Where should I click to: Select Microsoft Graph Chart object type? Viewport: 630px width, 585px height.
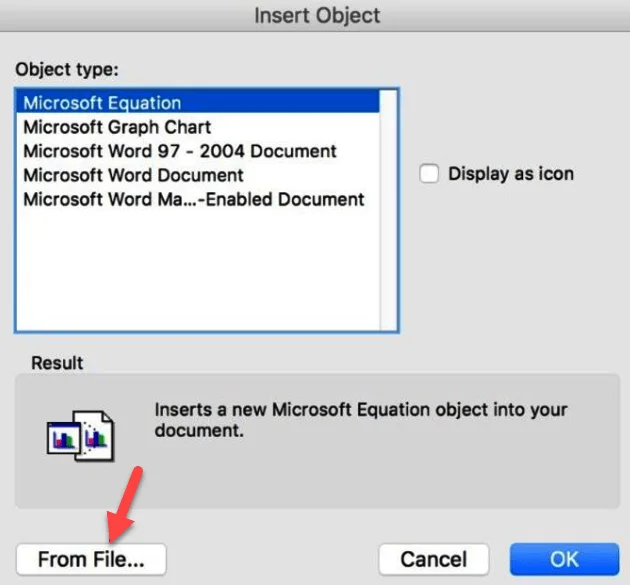coord(197,127)
